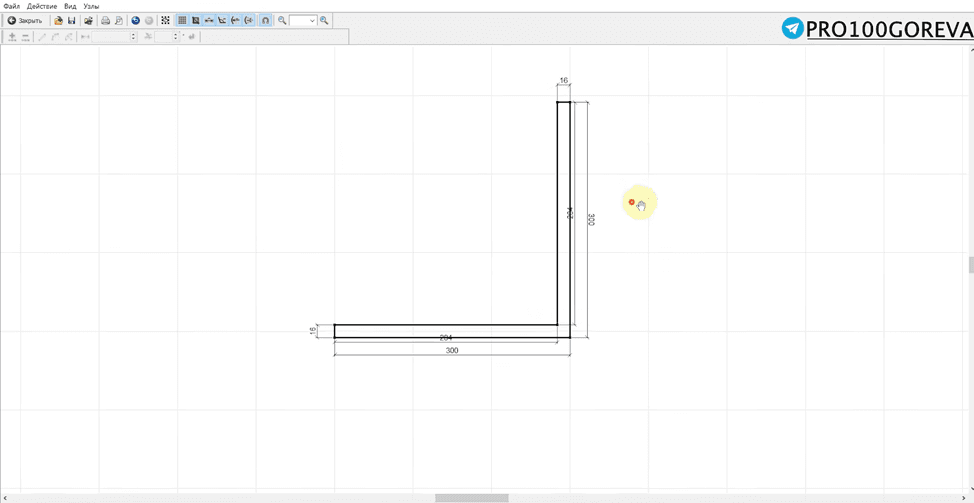Click the PRO100GOREVA link

889,29
